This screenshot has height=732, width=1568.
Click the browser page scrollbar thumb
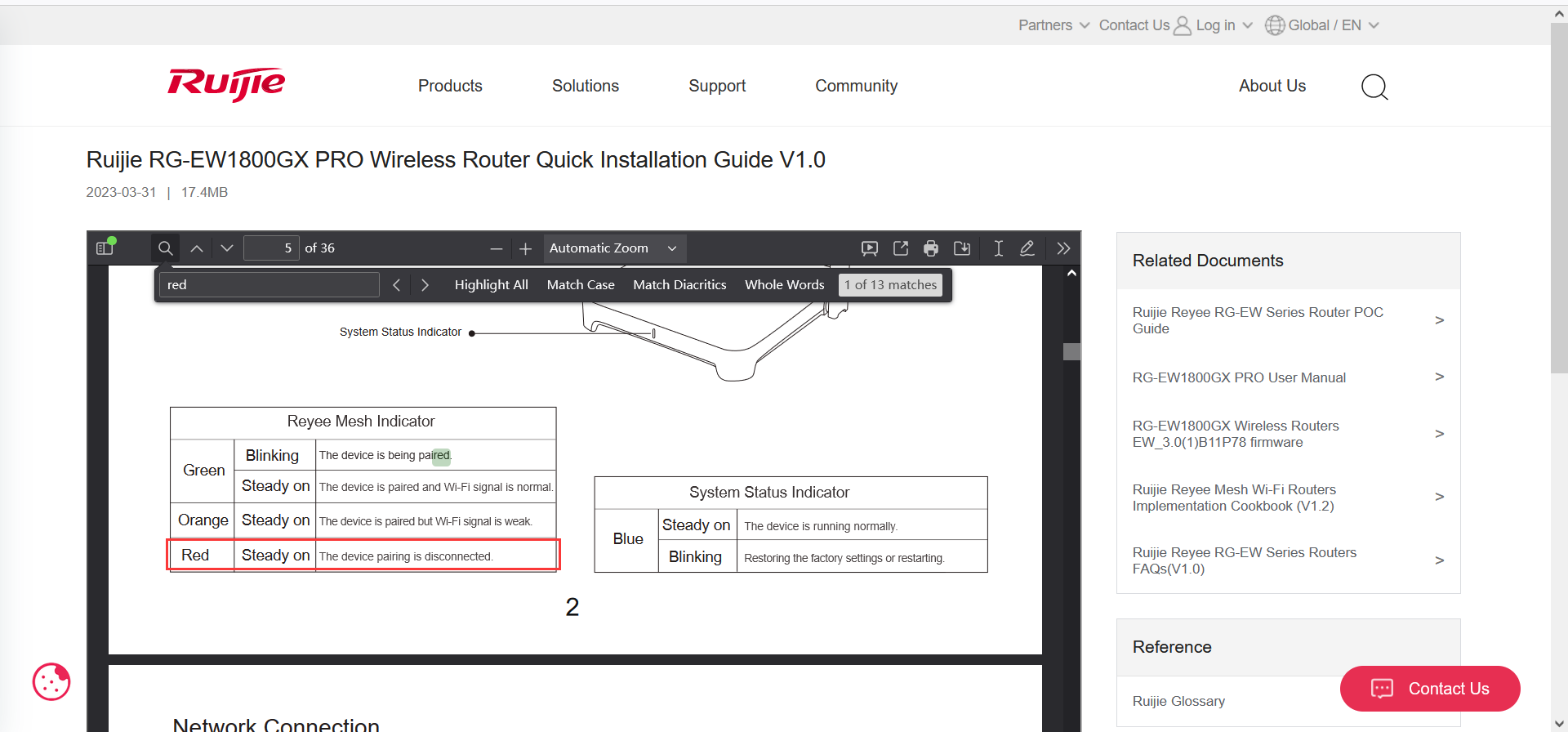coord(1559,198)
